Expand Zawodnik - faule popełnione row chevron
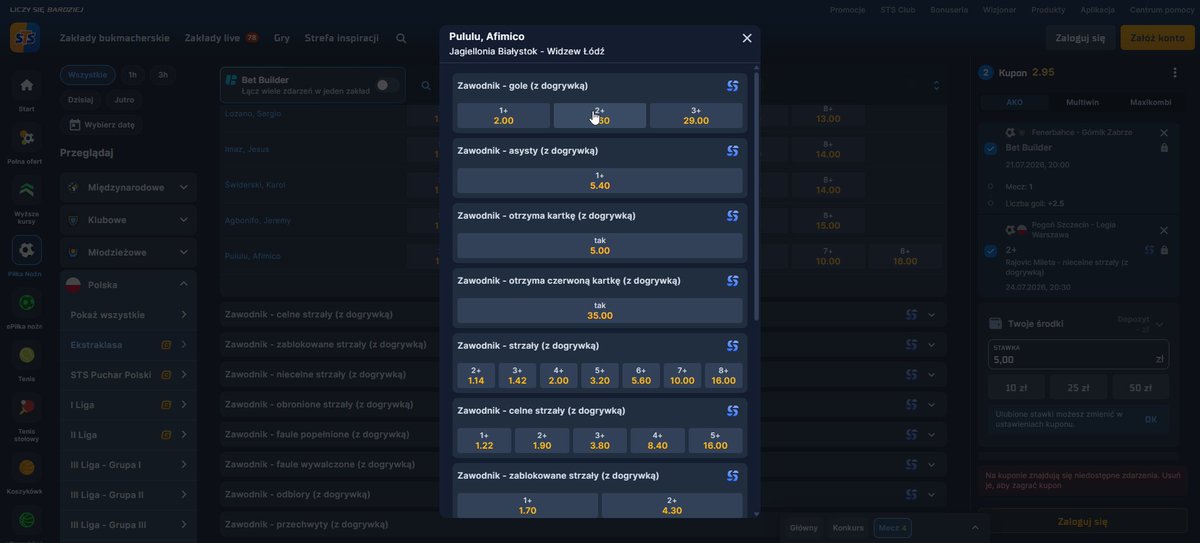Screen dimensions: 1200x543 point(932,435)
